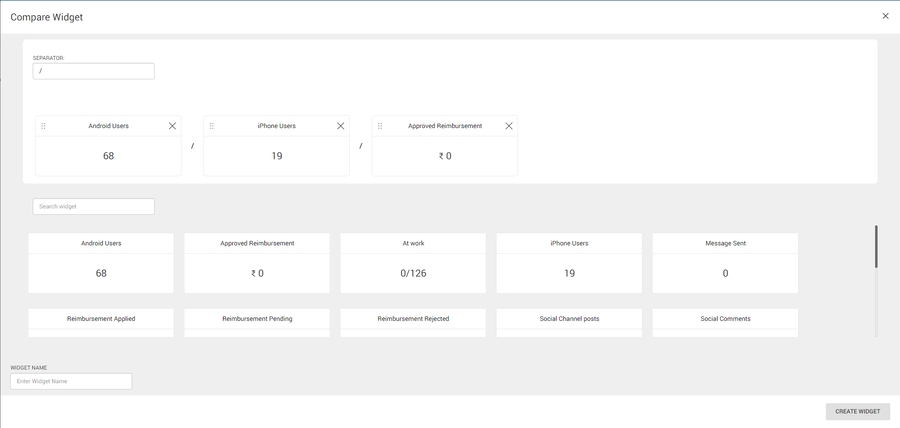Select the Message Sent widget tile
Viewport: 900px width, 428px height.
tap(725, 263)
